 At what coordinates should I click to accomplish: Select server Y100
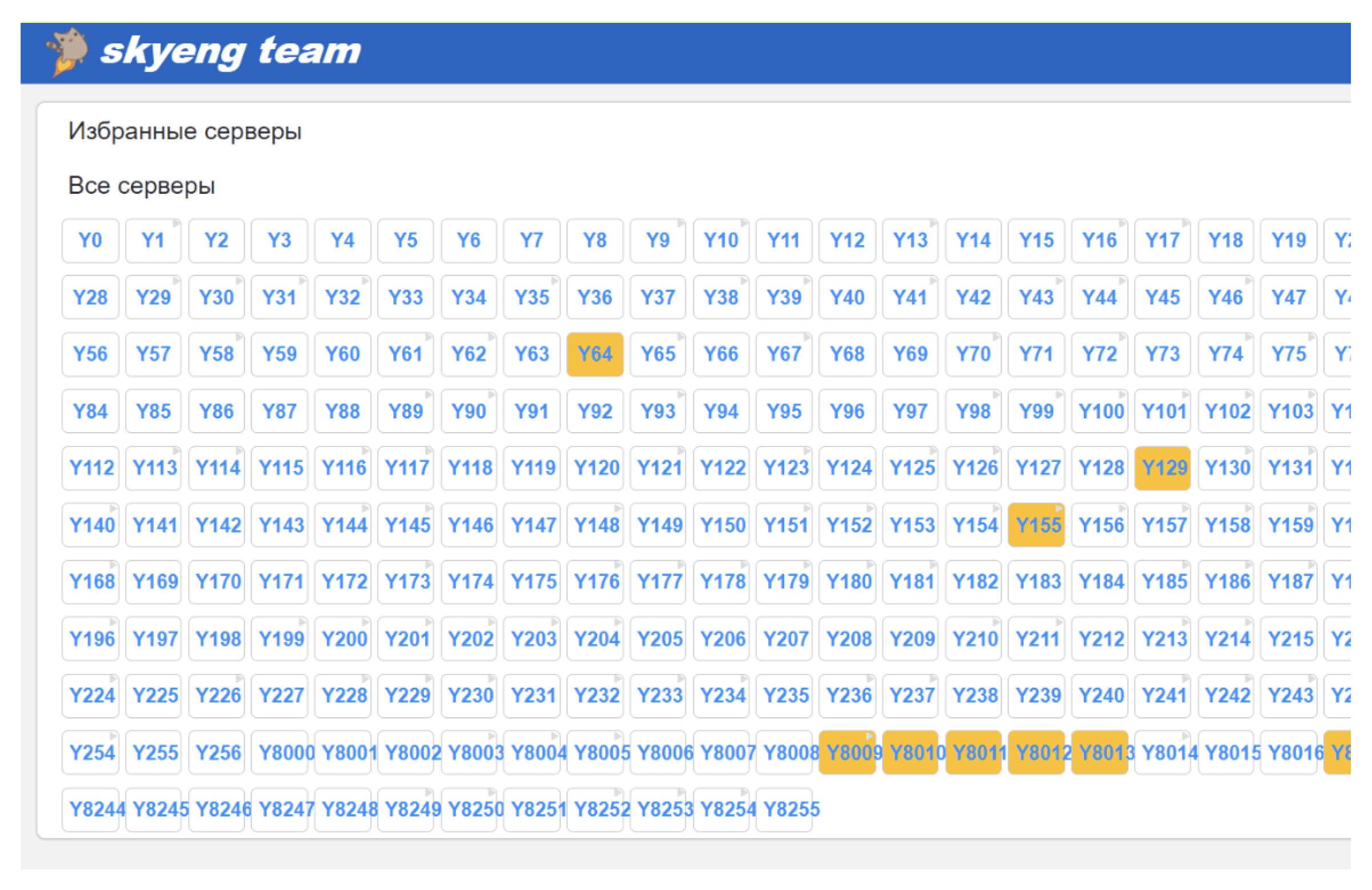[1099, 411]
